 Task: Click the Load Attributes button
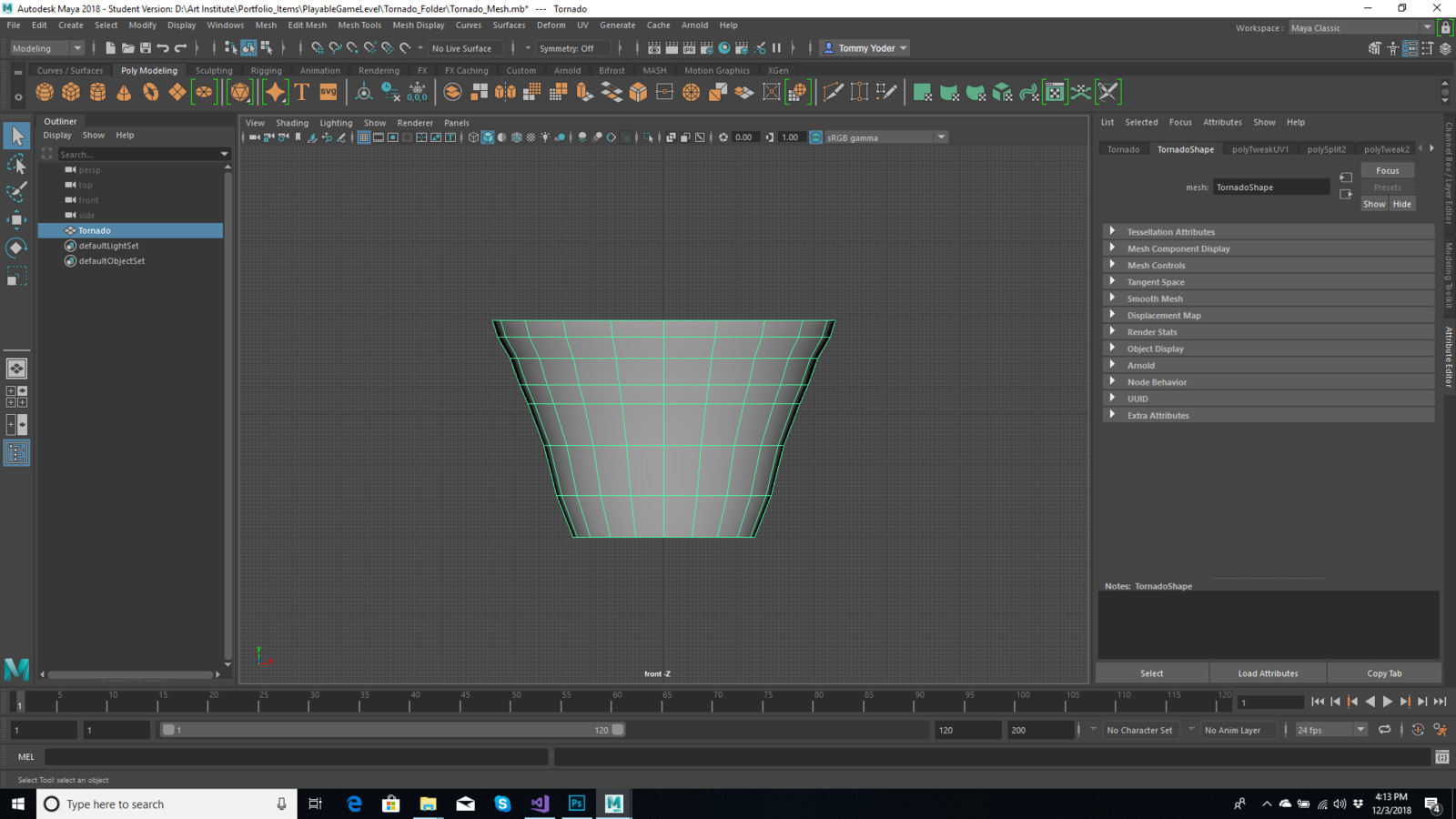[1268, 673]
